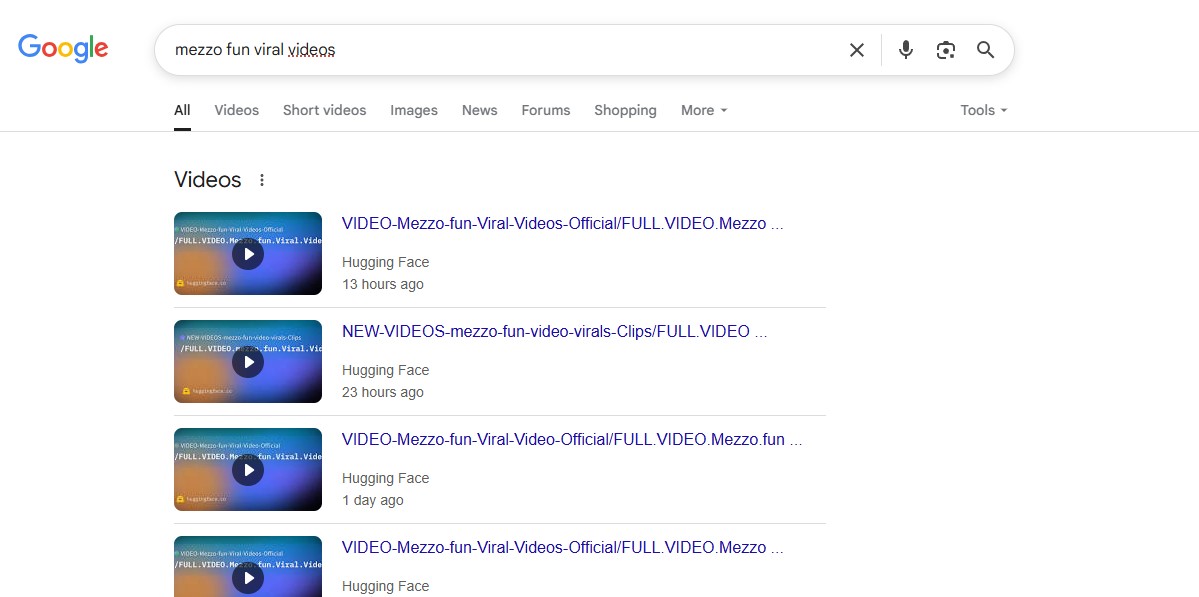Open the three-dot menu beside the Videos heading
This screenshot has width=1199, height=597.
[x=261, y=179]
